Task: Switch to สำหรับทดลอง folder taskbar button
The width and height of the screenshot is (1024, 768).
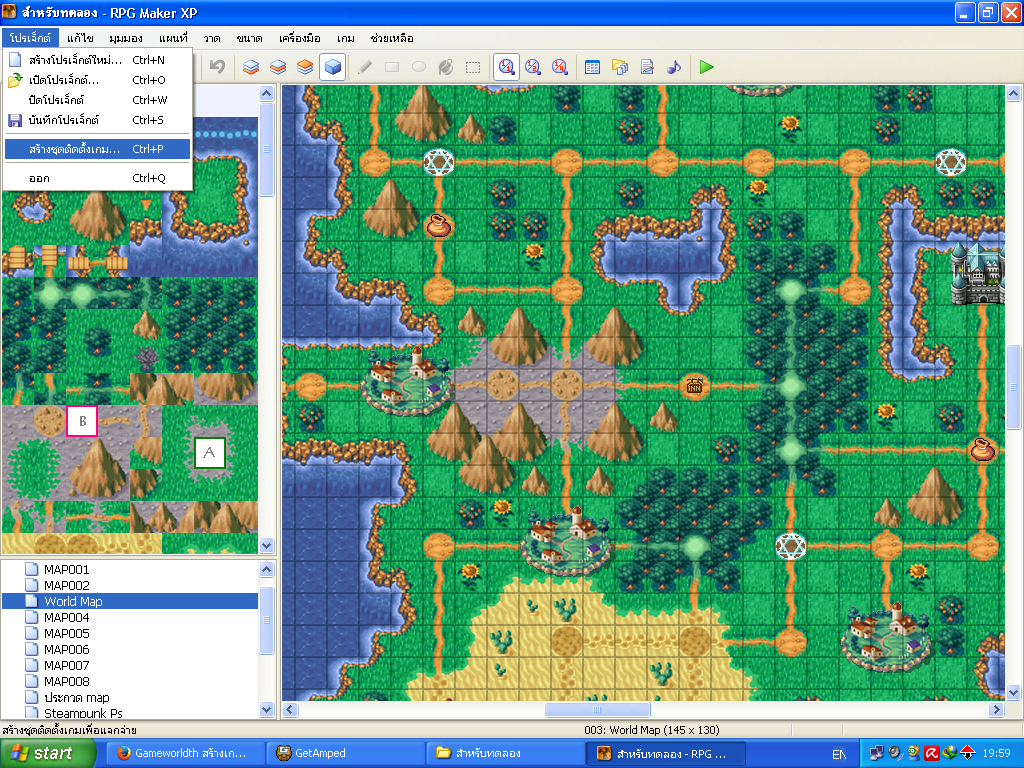Action: click(505, 754)
